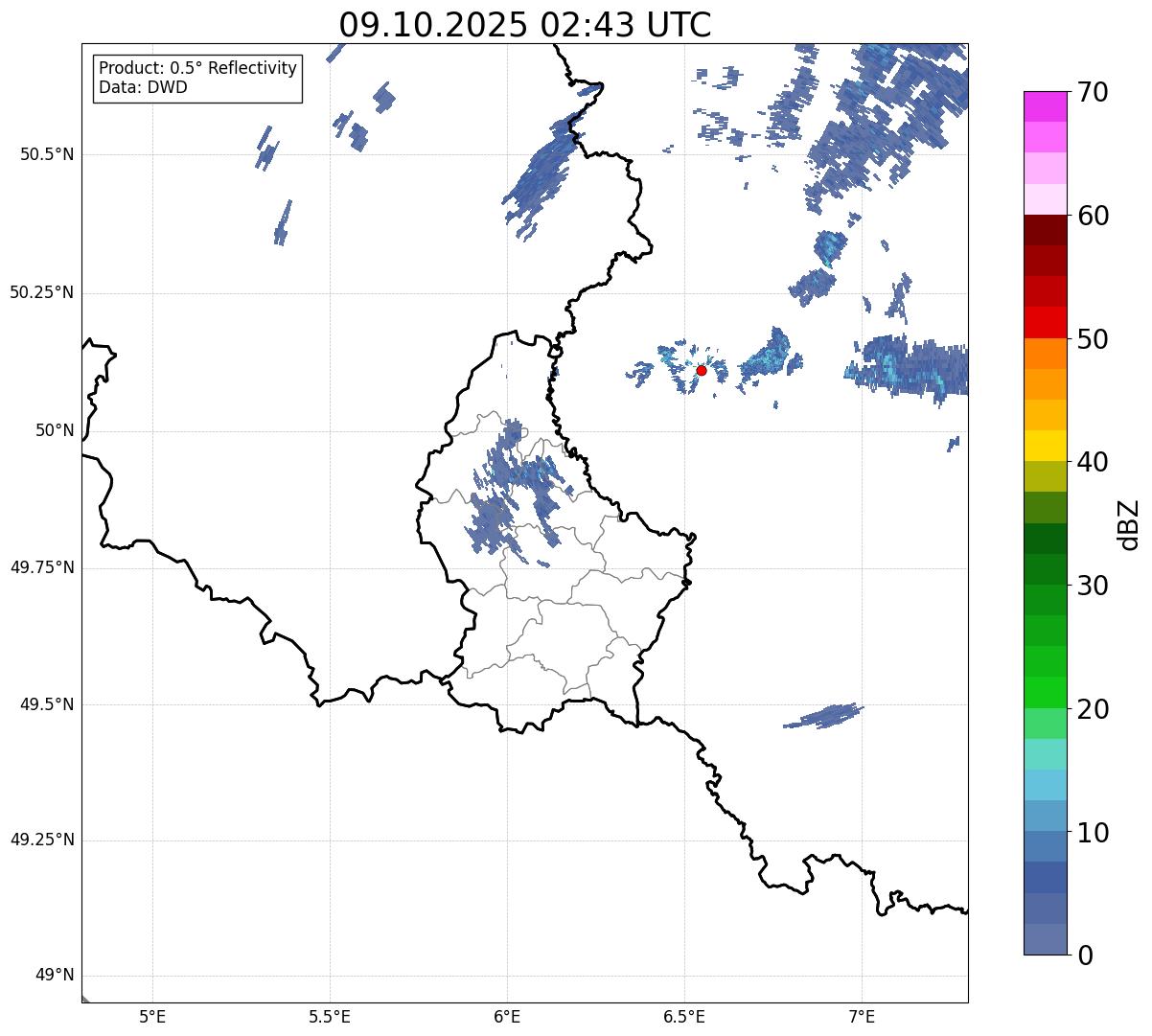Viewport: 1152px width, 1036px height.
Task: Click the colorbar tick label '60'
Action: tap(1093, 216)
